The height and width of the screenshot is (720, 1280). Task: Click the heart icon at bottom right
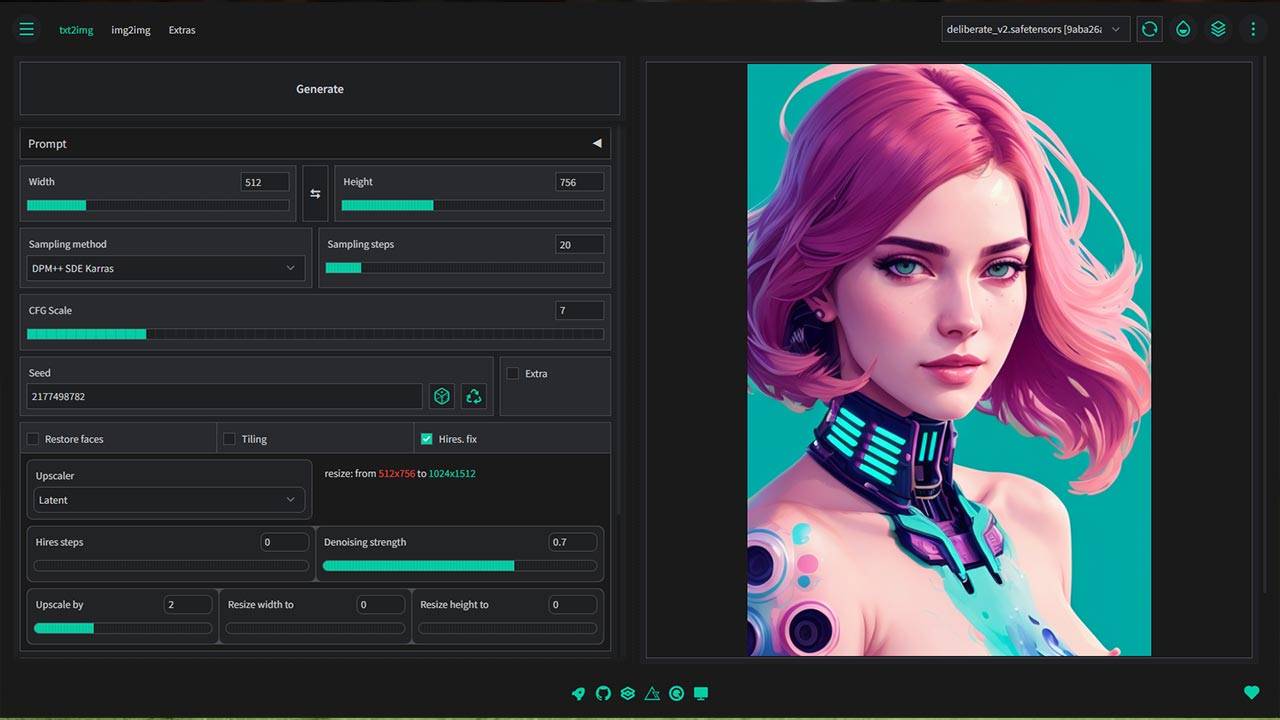pos(1251,692)
